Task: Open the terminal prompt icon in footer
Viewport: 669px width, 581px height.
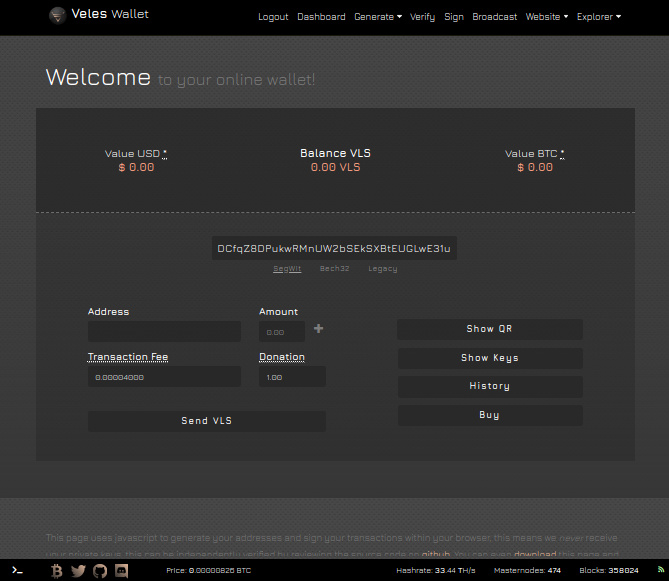Action: (x=17, y=570)
